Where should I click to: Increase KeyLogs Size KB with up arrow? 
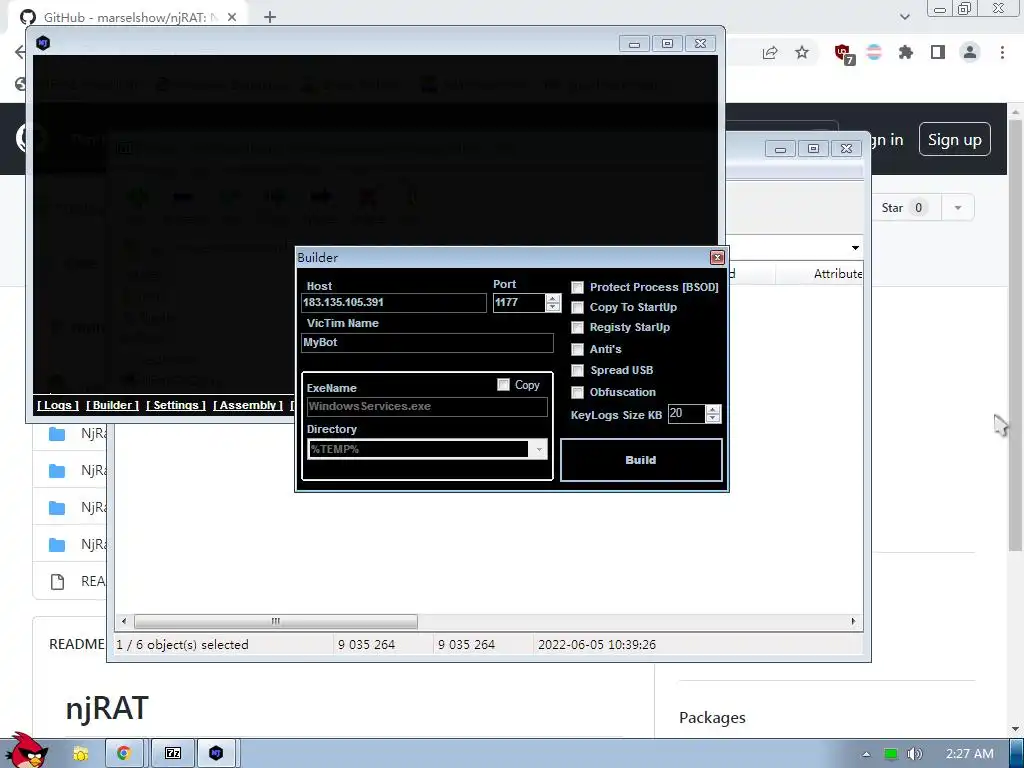(x=713, y=409)
